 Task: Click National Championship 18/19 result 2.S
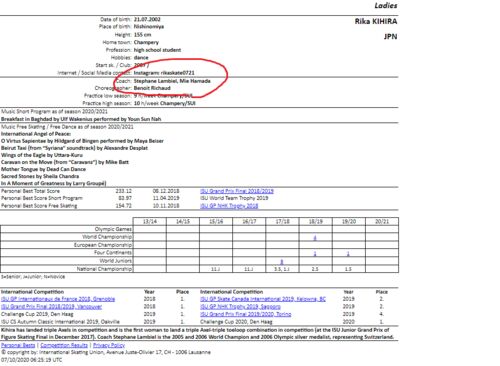pos(315,269)
